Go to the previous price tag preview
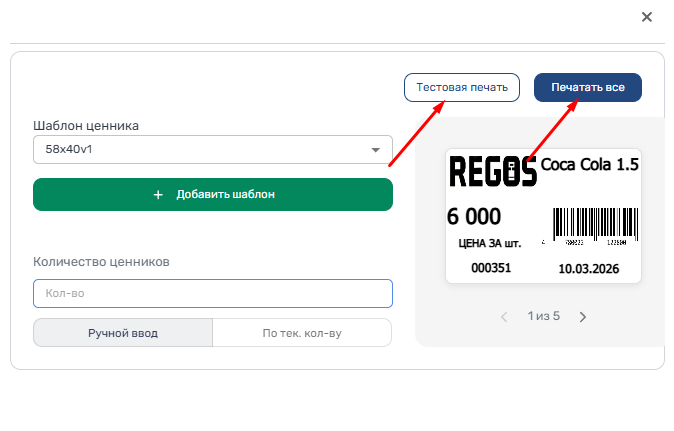This screenshot has width=674, height=431. 505,317
